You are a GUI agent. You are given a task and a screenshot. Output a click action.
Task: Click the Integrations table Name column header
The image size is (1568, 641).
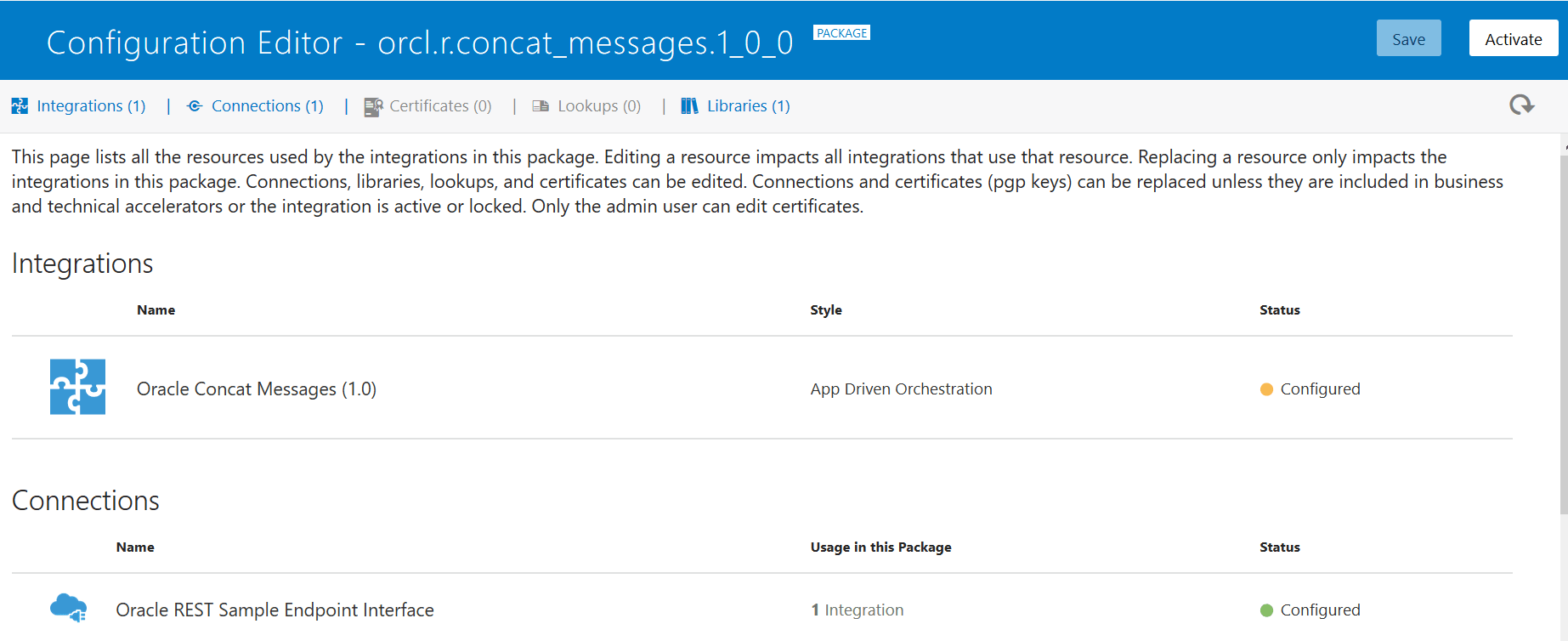156,309
